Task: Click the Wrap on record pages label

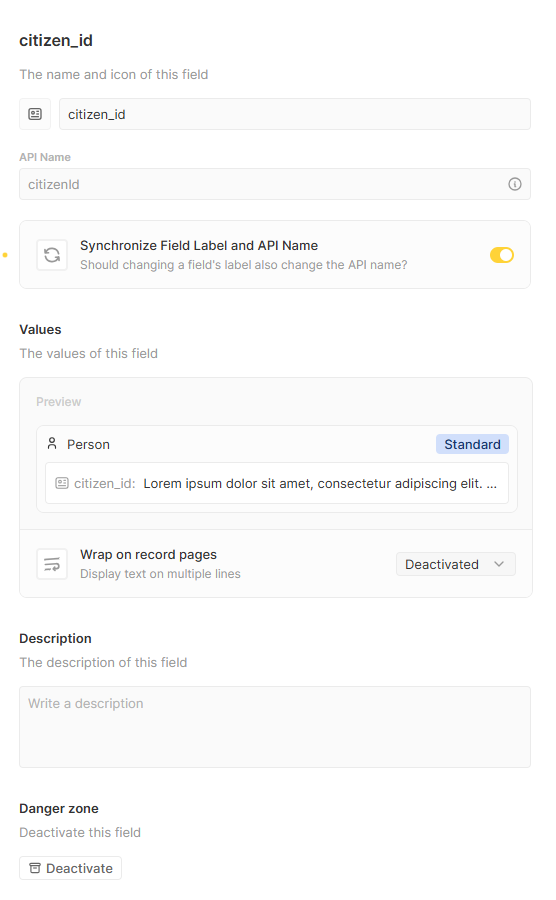Action: 149,554
